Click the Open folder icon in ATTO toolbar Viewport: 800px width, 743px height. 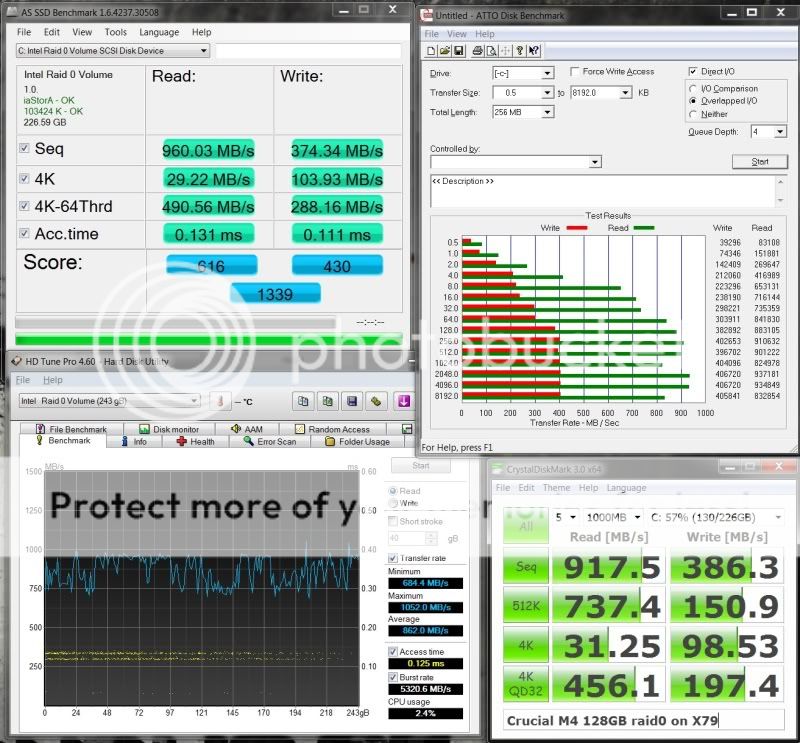click(445, 51)
